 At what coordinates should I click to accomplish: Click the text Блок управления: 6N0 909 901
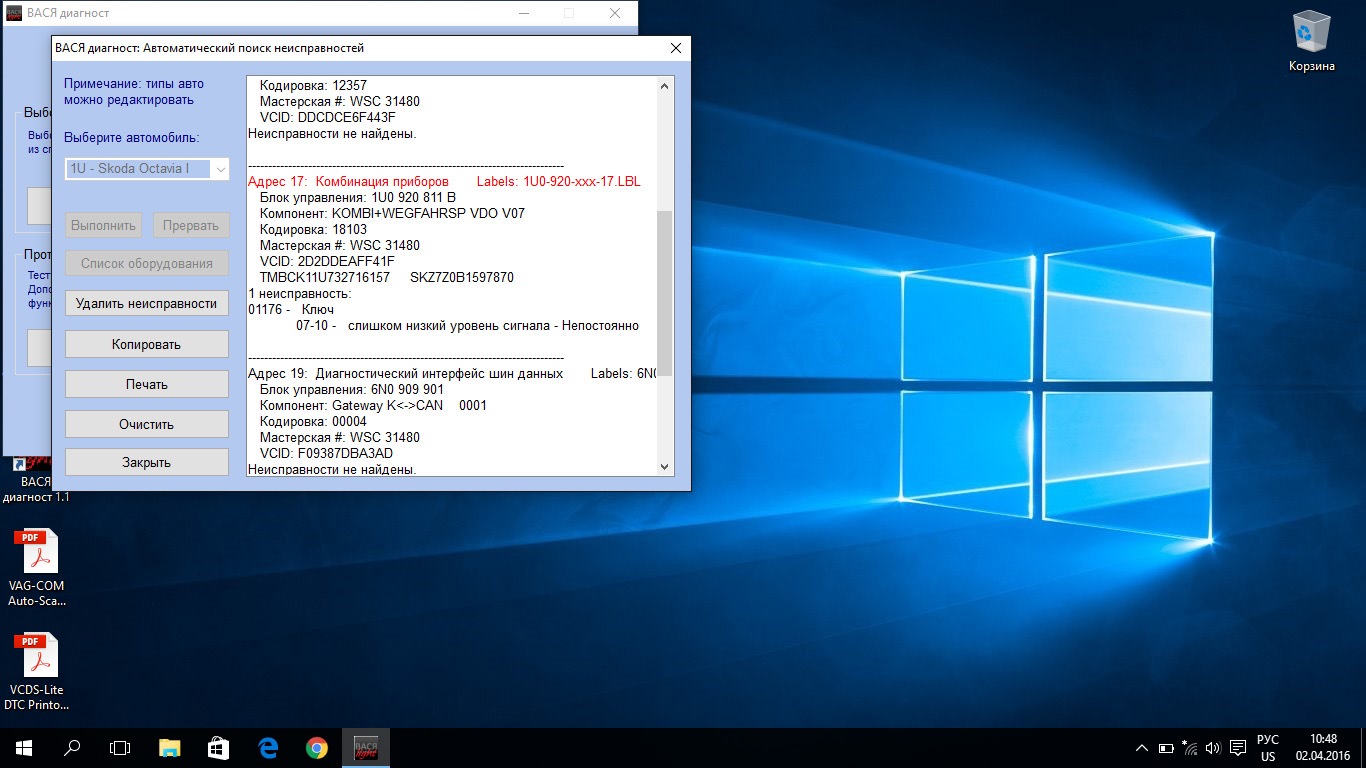coord(351,389)
